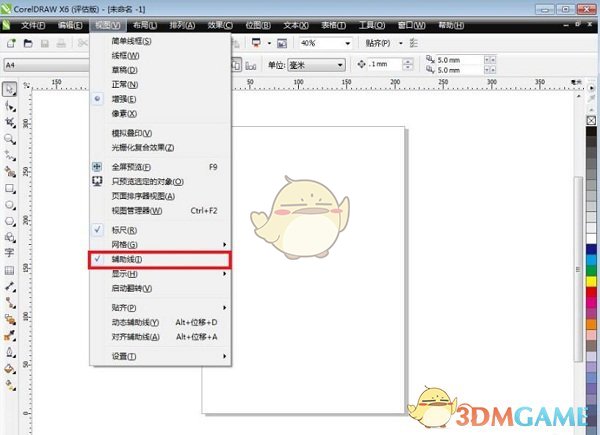600x435 pixels.
Task: Open the A4 page size dropdown
Action: pyautogui.click(x=46, y=65)
